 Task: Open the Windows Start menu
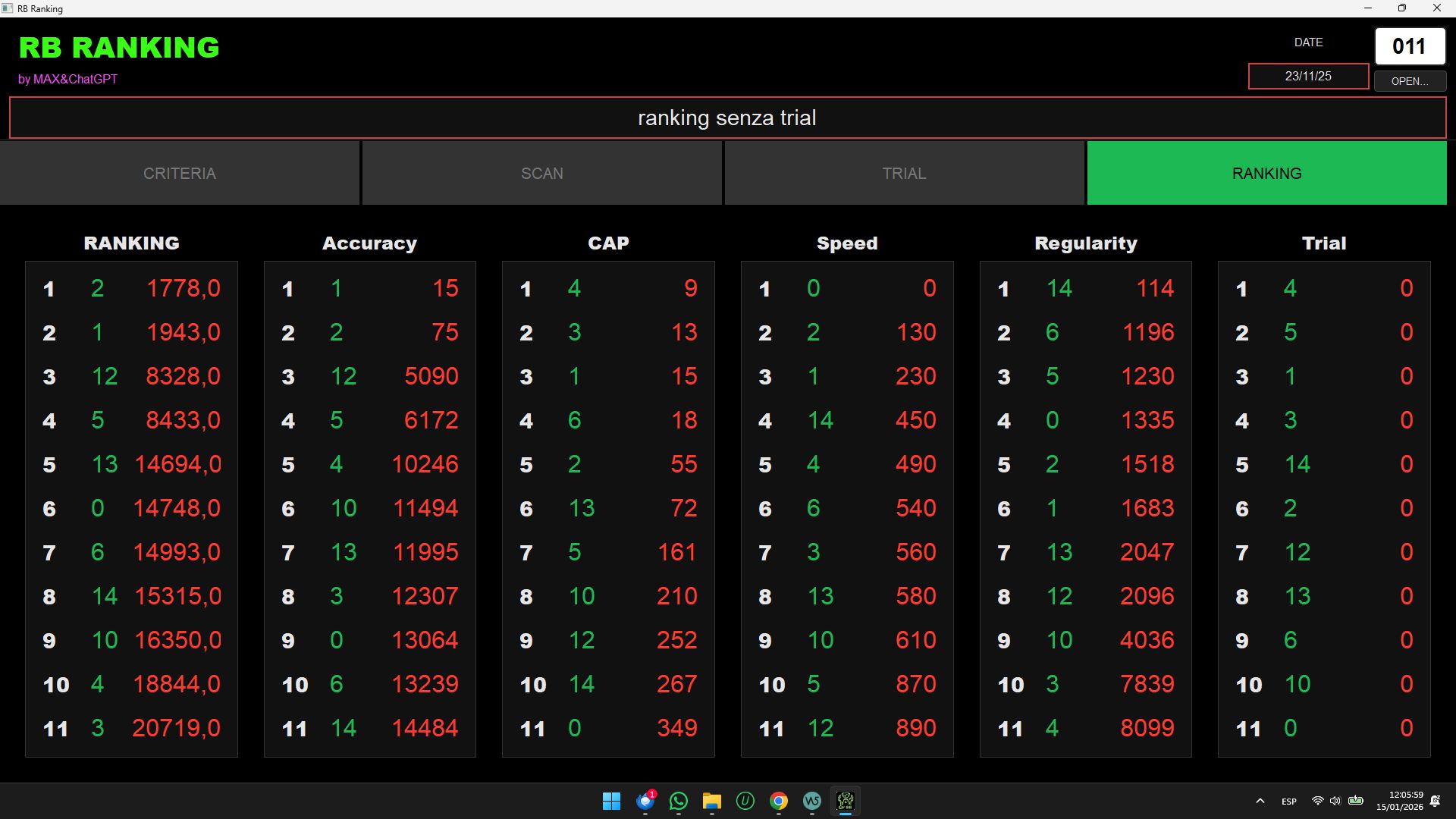click(x=611, y=801)
